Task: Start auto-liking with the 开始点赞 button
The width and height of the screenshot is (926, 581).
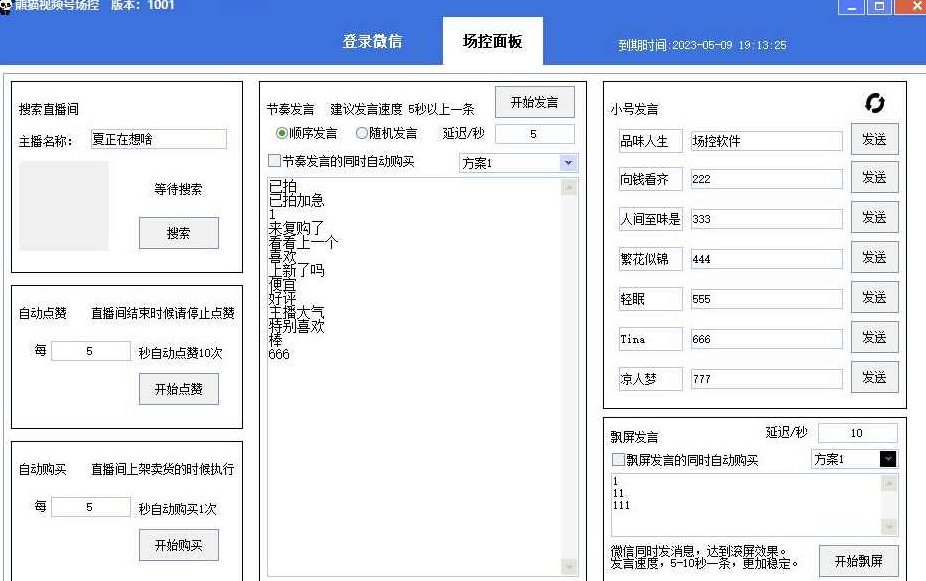Action: pos(178,389)
